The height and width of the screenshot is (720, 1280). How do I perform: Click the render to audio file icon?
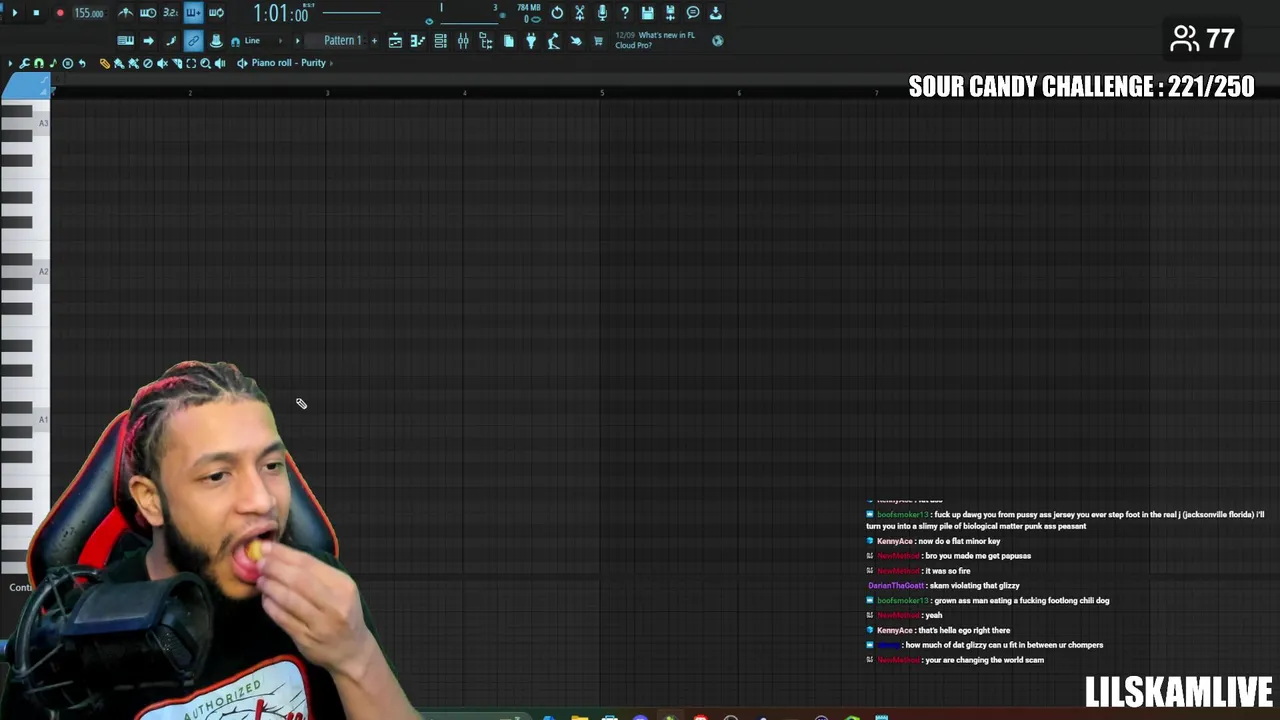point(670,13)
